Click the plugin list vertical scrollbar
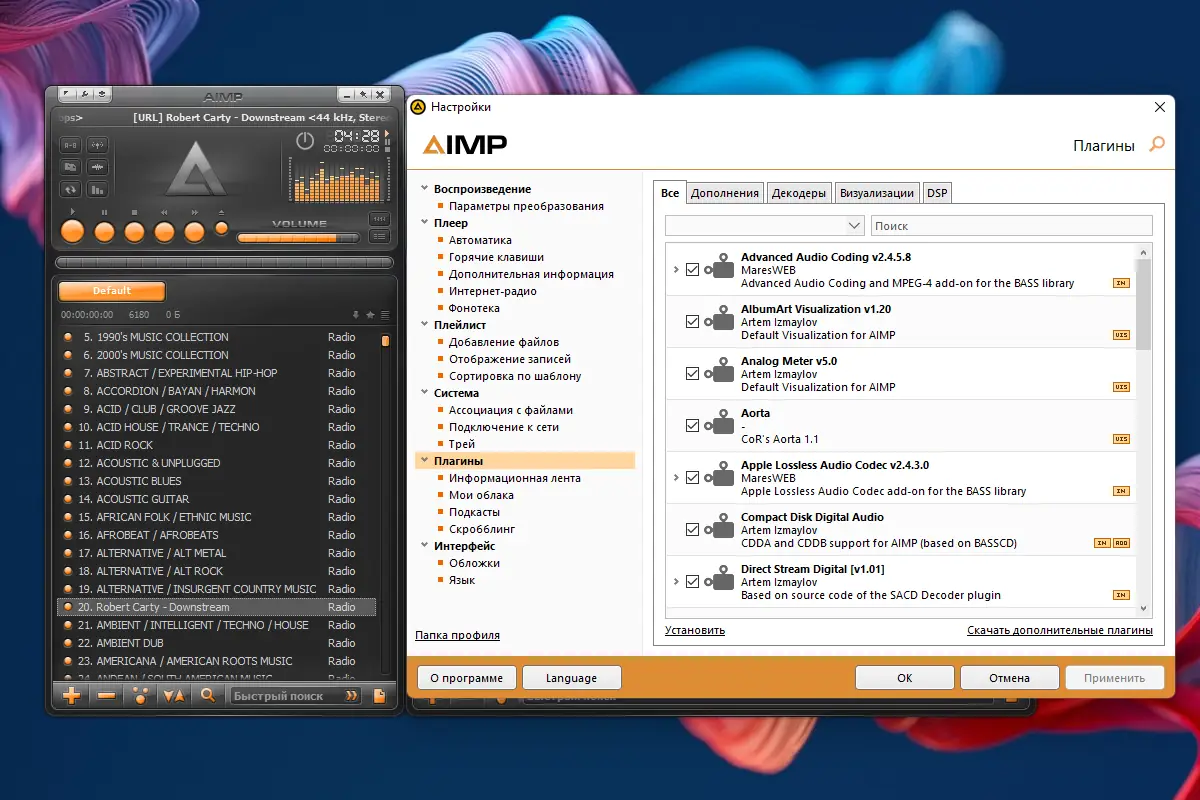 1144,430
